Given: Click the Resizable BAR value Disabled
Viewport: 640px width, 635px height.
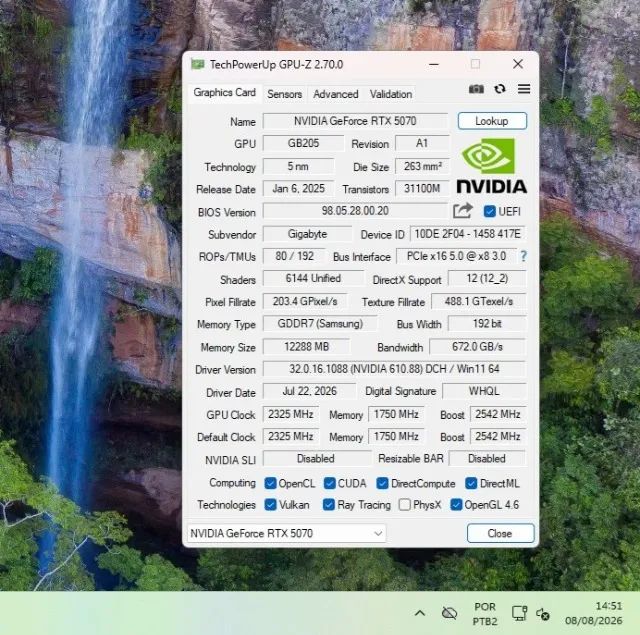Looking at the screenshot, I should pos(487,458).
